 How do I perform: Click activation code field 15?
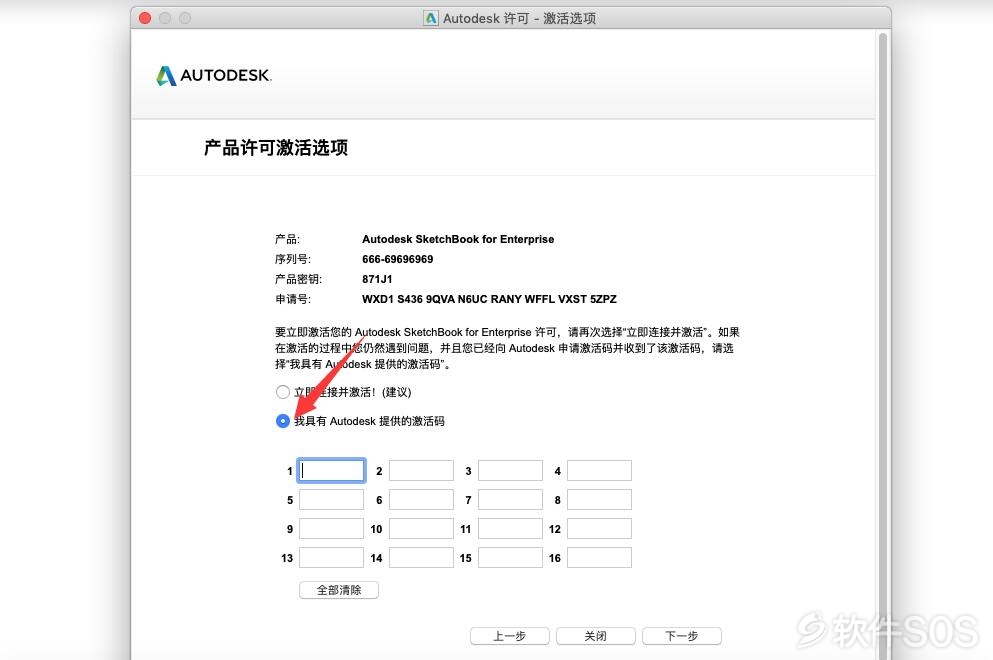point(510,558)
